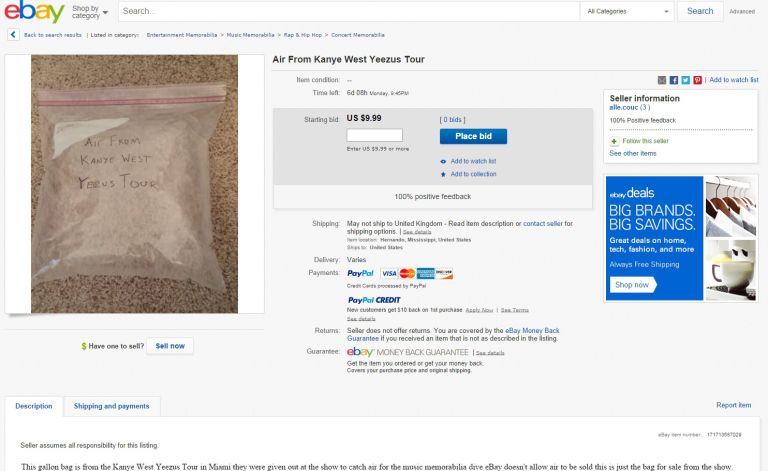The width and height of the screenshot is (768, 471).
Task: Expand the All Categories dropdown
Action: [627, 11]
